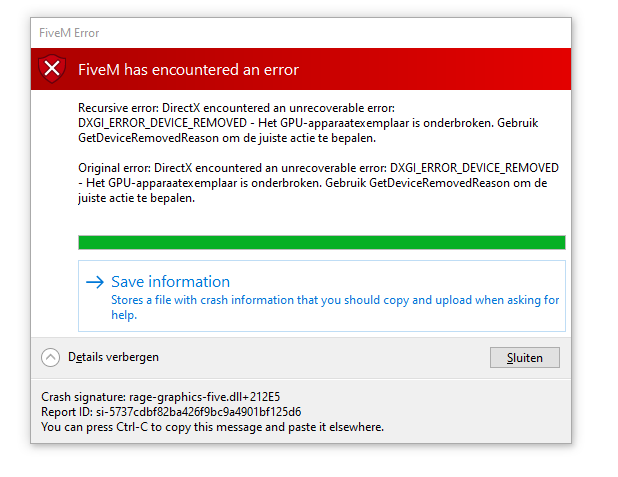618x477 pixels.
Task: Click the Report ID line
Action: pyautogui.click(x=171, y=412)
